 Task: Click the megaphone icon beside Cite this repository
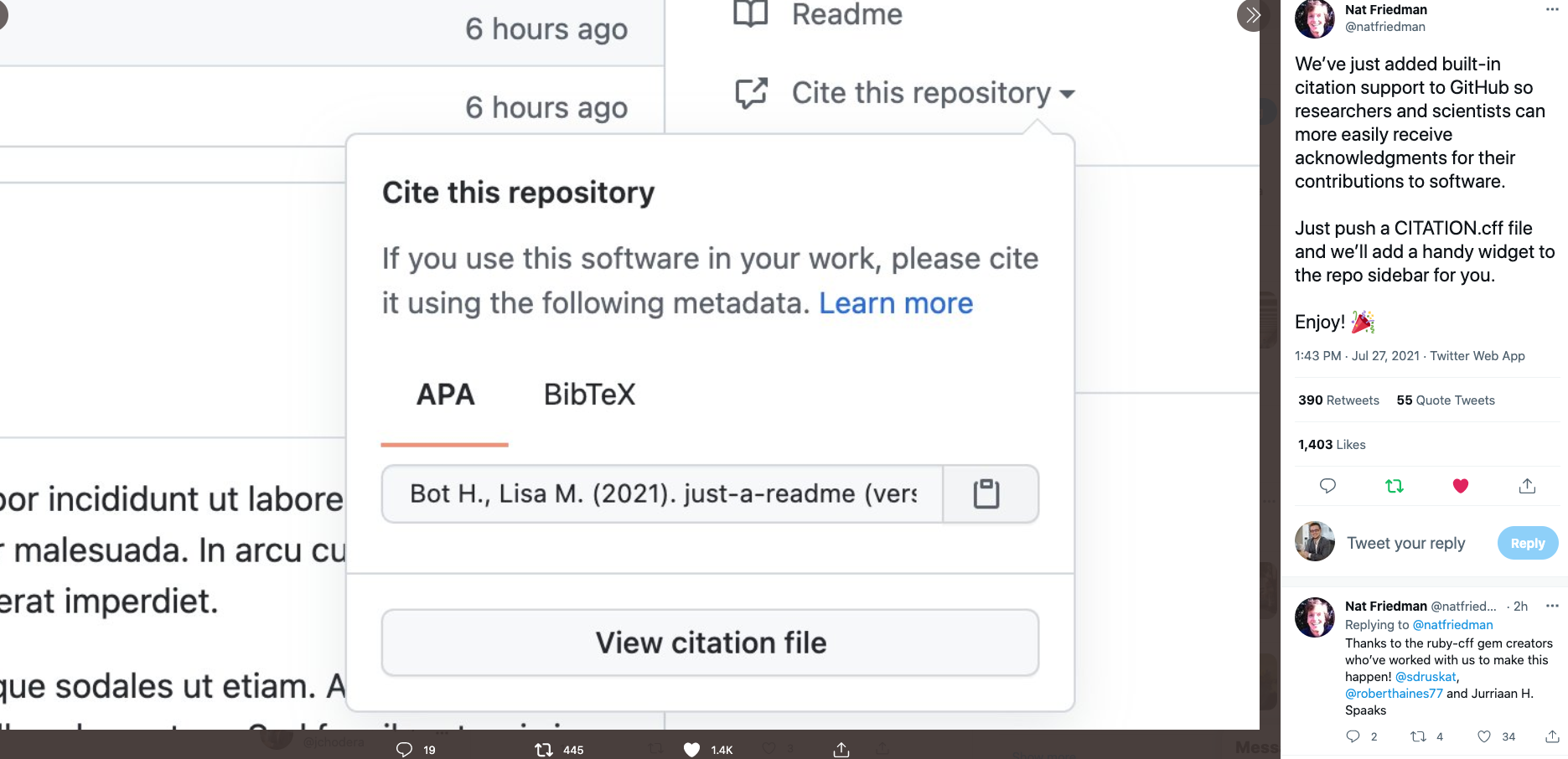pos(753,93)
